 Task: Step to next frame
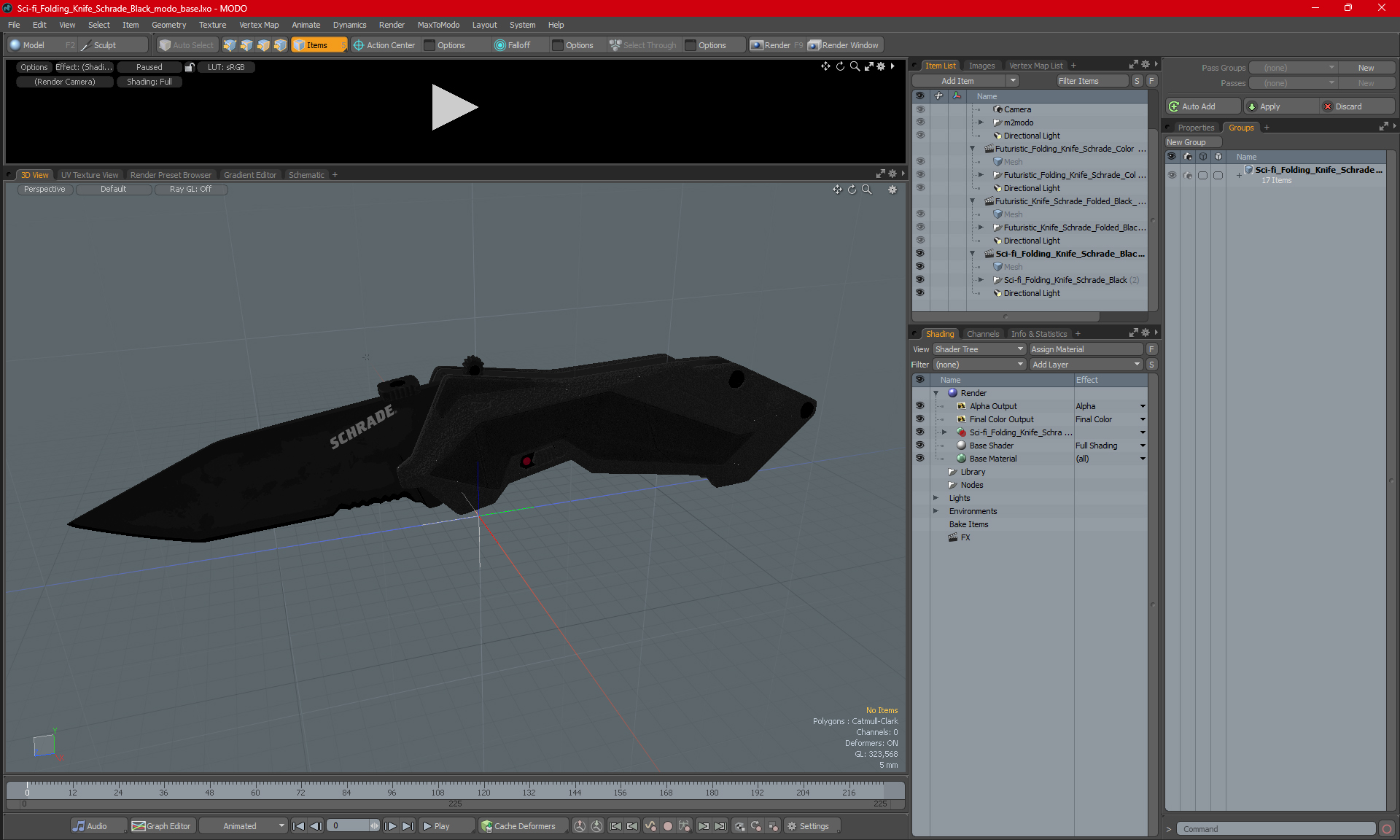pos(391,826)
